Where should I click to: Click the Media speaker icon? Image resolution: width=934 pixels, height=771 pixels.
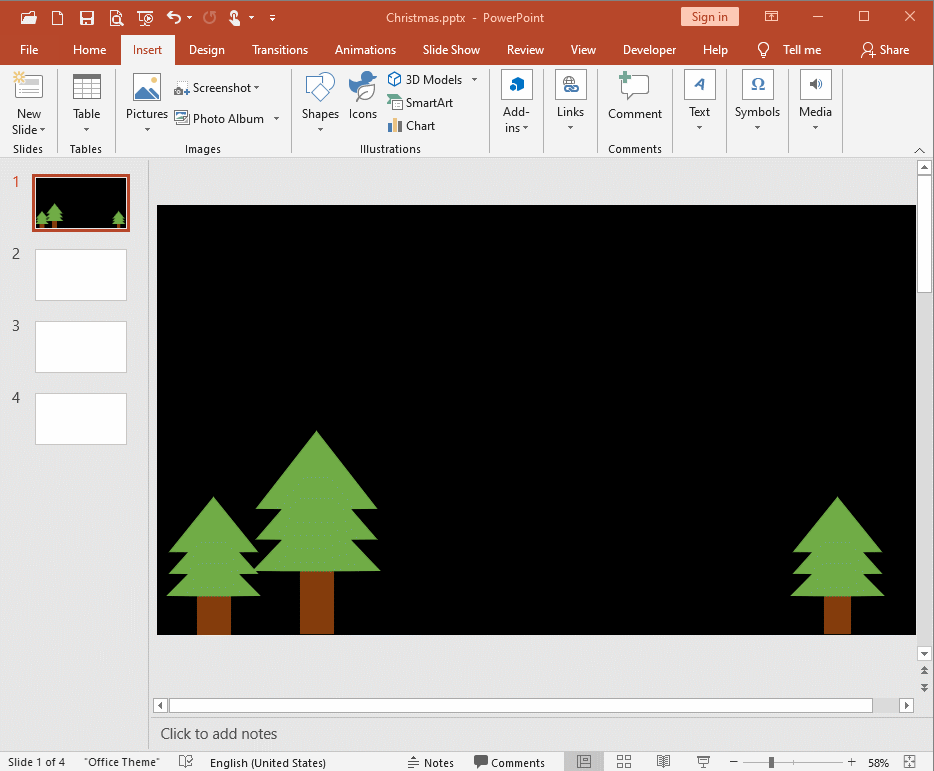click(815, 84)
